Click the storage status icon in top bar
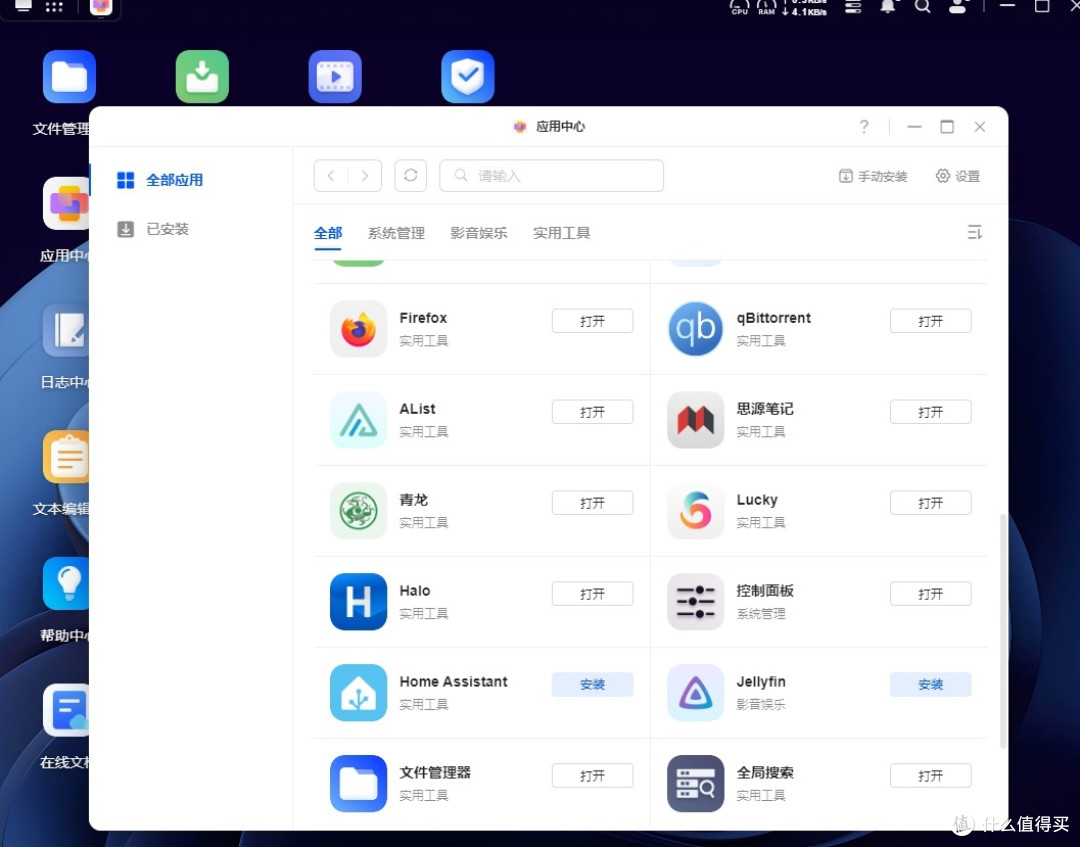This screenshot has height=847, width=1080. [853, 6]
